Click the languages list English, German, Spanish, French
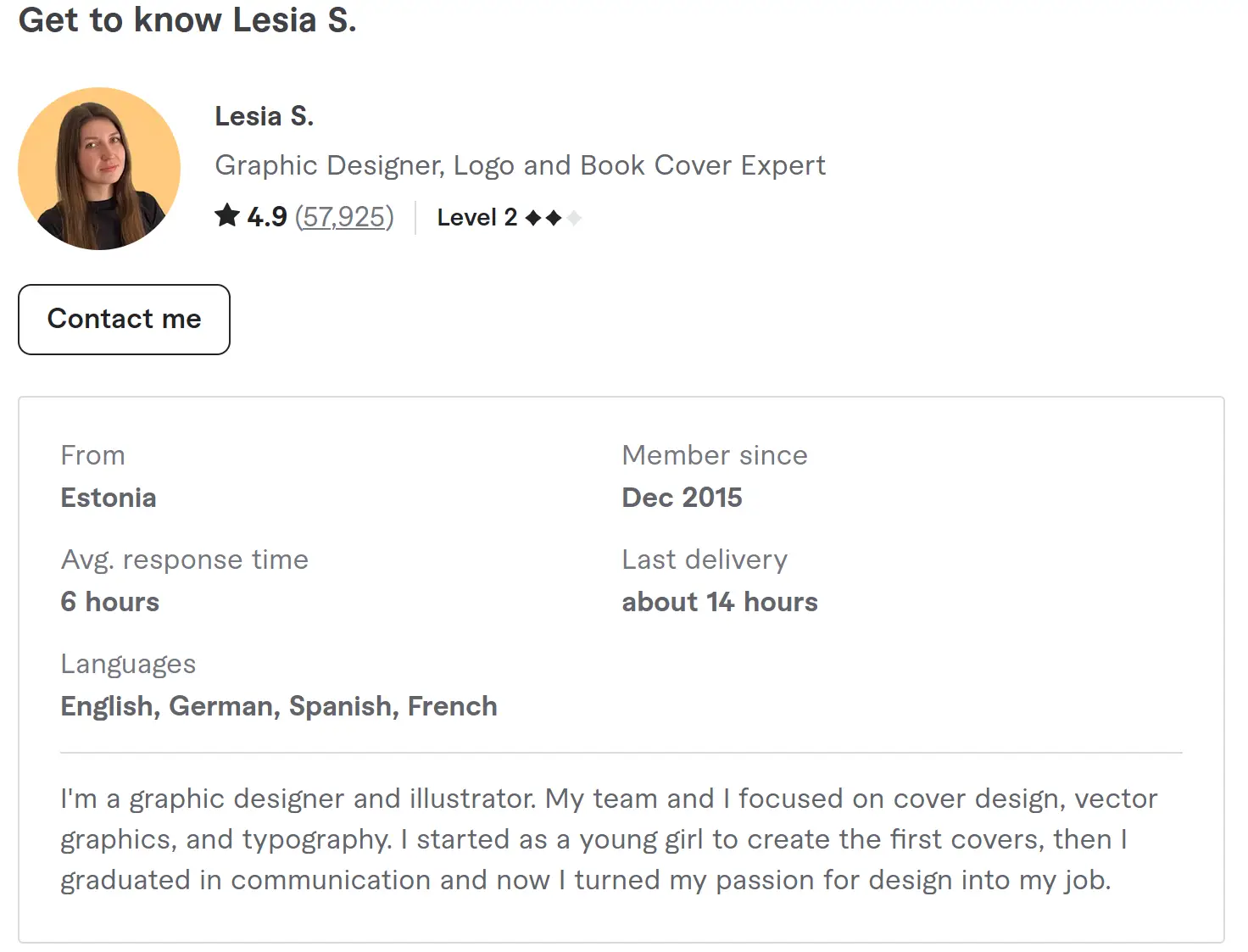Image resolution: width=1248 pixels, height=952 pixels. click(x=279, y=706)
